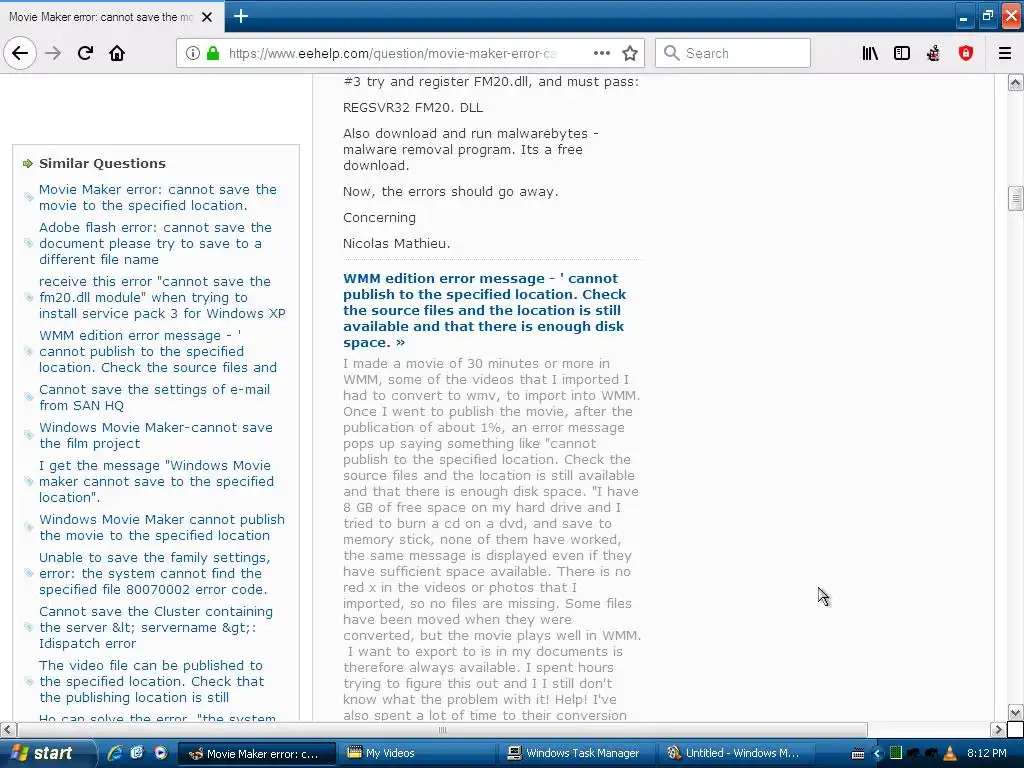Image resolution: width=1024 pixels, height=768 pixels.
Task: Open sidebar 'WMM edition error message' link
Action: [157, 351]
